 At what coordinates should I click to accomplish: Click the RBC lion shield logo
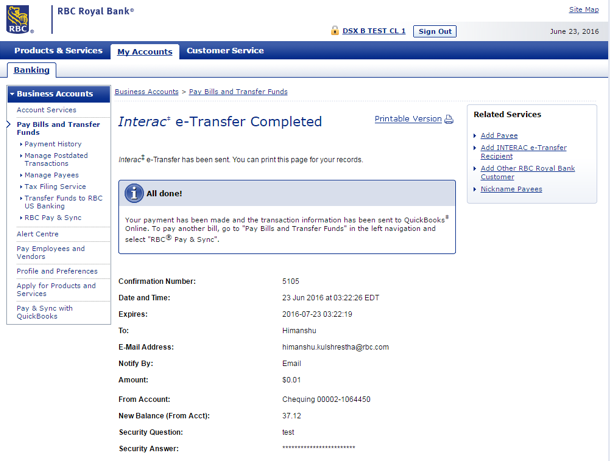18,19
